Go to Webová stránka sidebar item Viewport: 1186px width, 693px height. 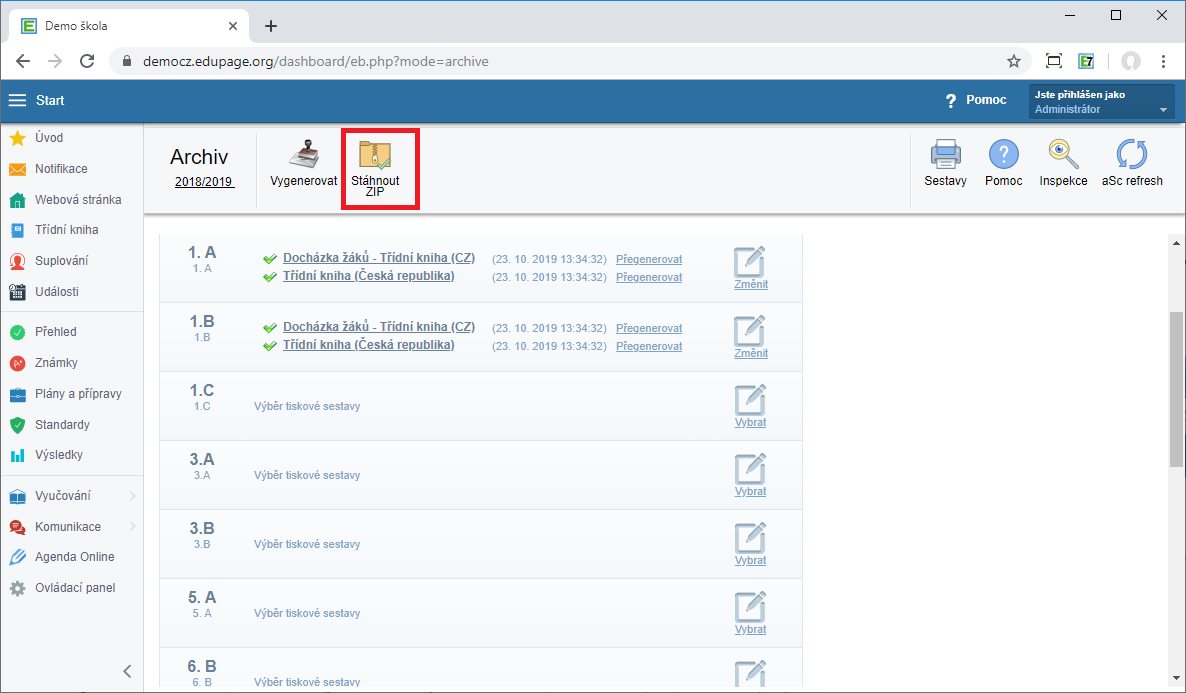pyautogui.click(x=77, y=200)
